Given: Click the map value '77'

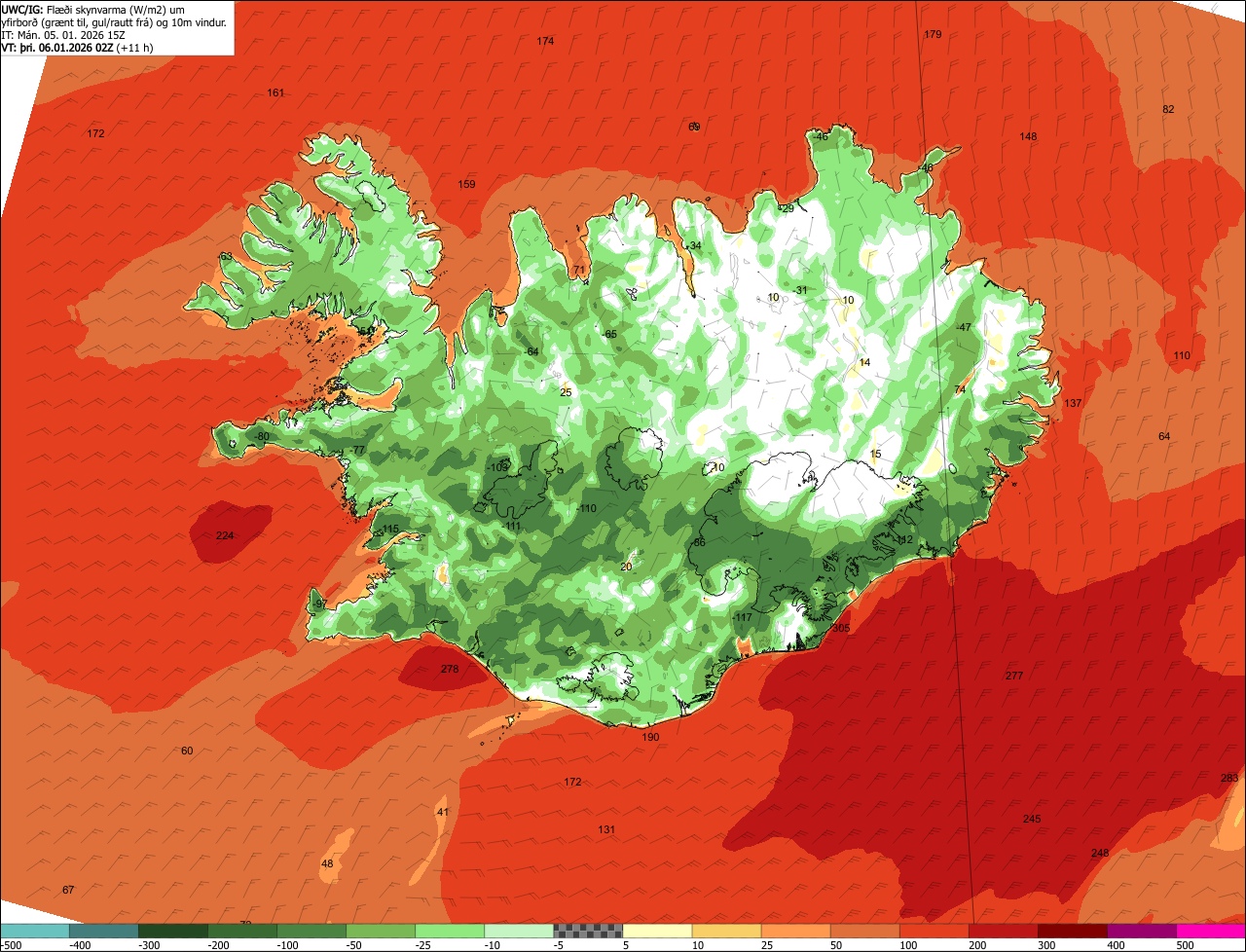Looking at the screenshot, I should (358, 450).
